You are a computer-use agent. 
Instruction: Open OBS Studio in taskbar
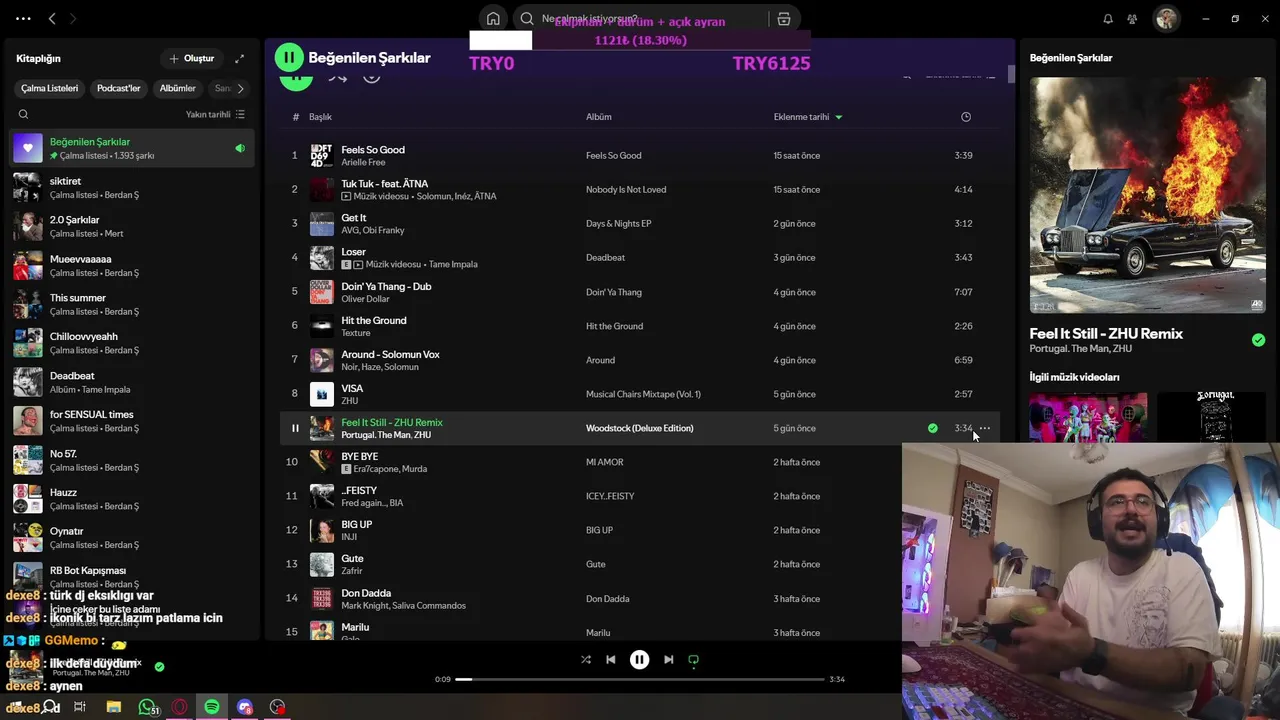pyautogui.click(x=277, y=707)
